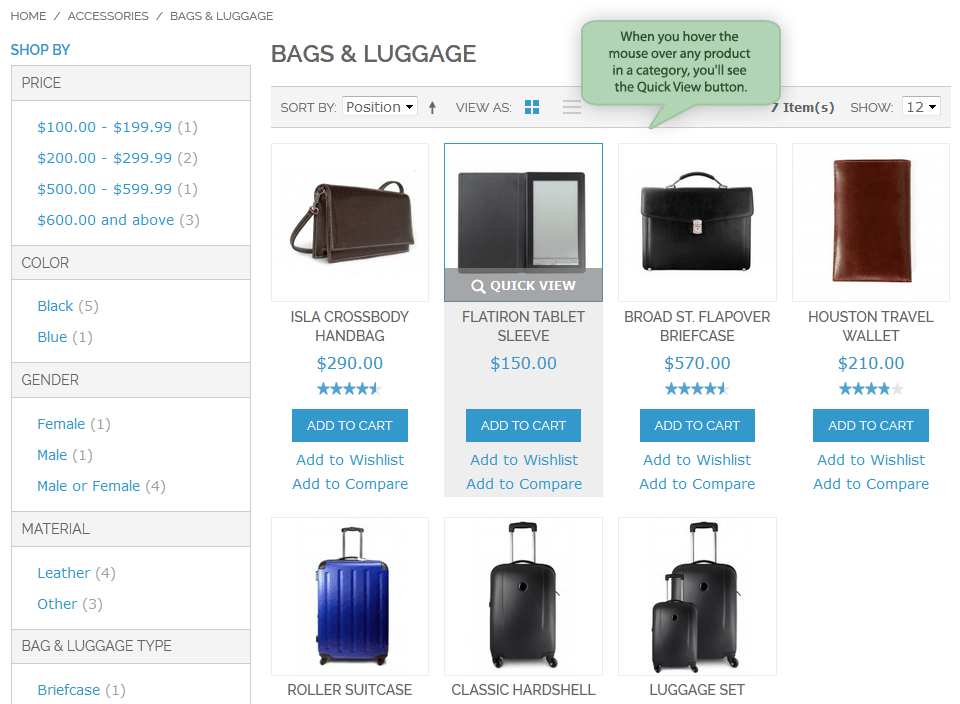Select the list view icon
The image size is (960, 704).
pyautogui.click(x=571, y=106)
